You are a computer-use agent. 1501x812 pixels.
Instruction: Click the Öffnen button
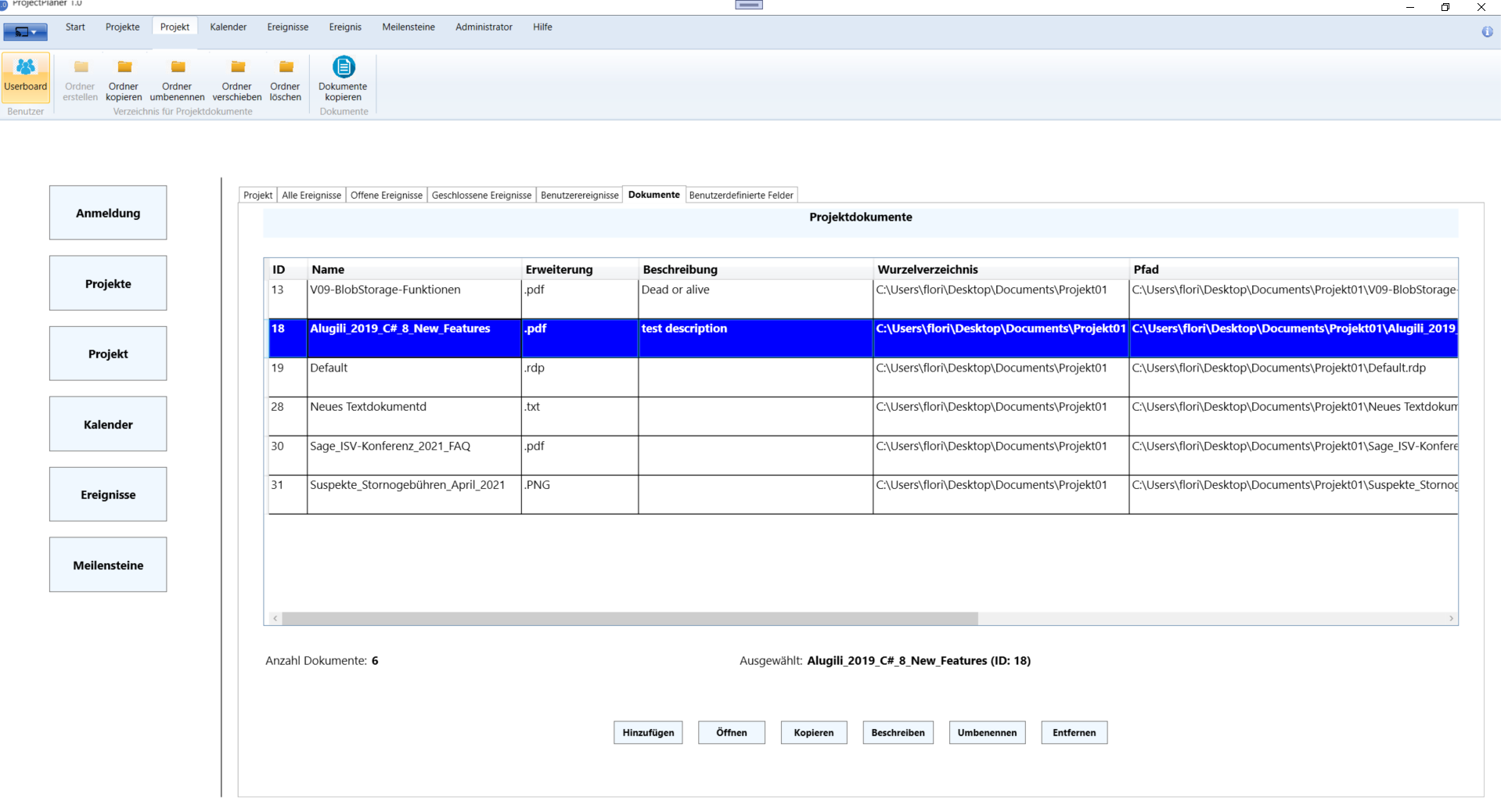731,732
